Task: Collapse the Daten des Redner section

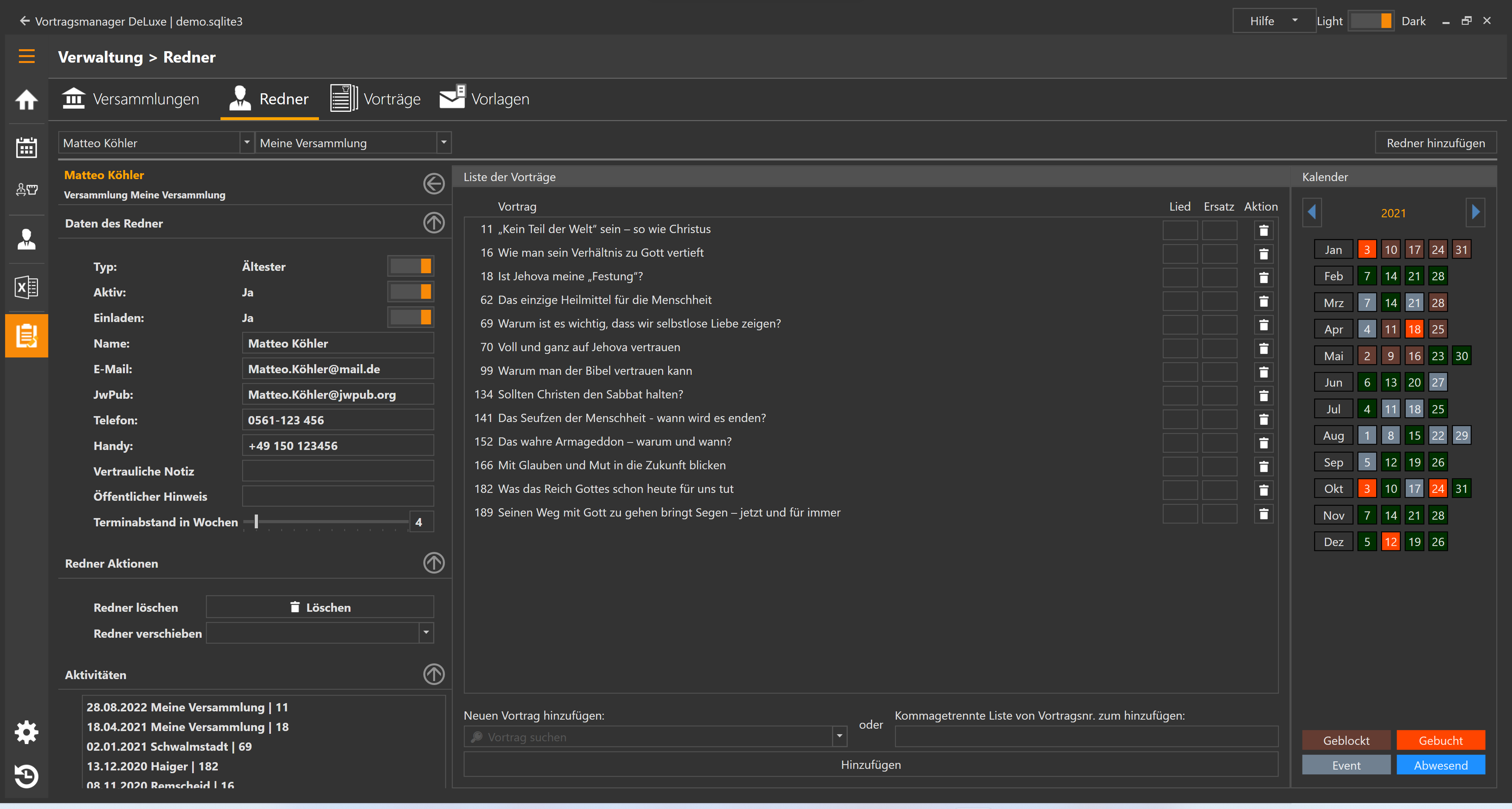Action: (434, 223)
